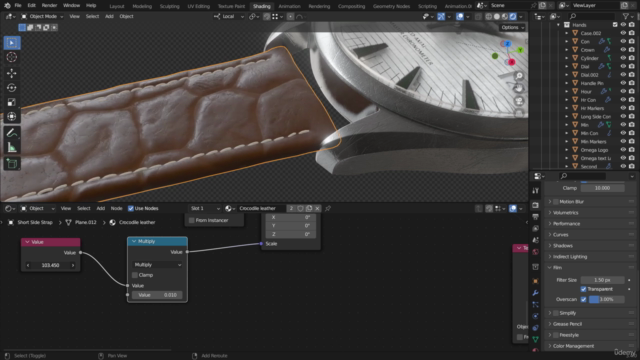This screenshot has height=360, width=640.
Task: Enable the Use Nodes checkbox
Action: [131, 208]
